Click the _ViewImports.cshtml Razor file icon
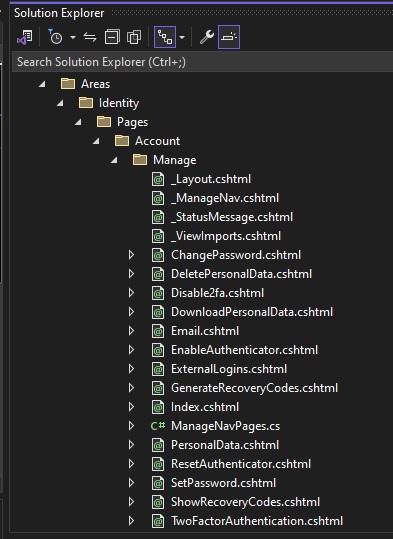 click(158, 236)
